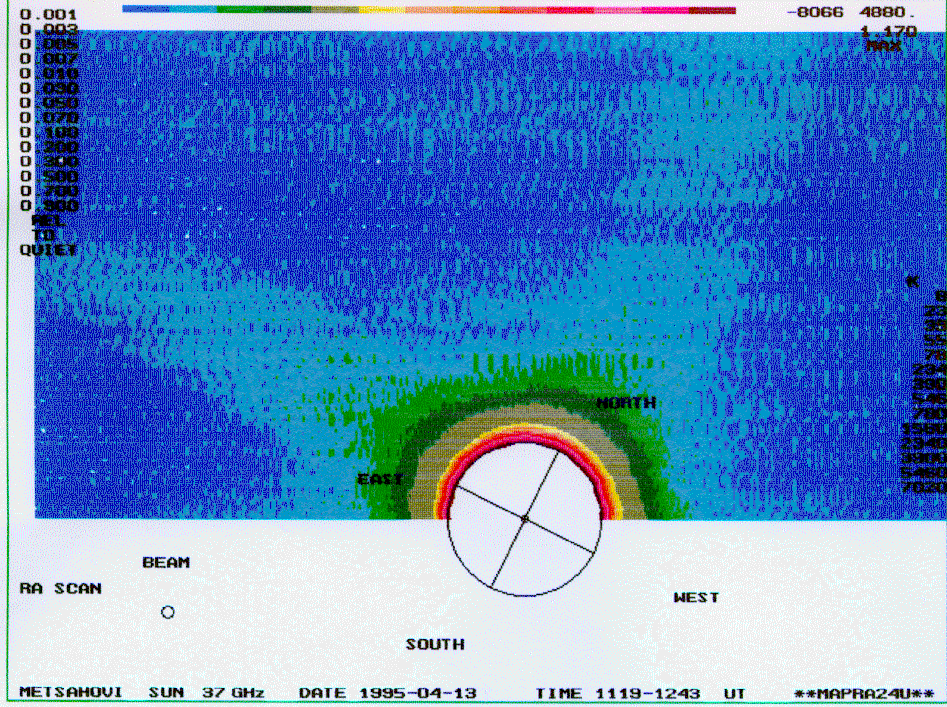This screenshot has height=707, width=947.
Task: Pick the dark red color bar segment
Action: pyautogui.click(x=712, y=10)
